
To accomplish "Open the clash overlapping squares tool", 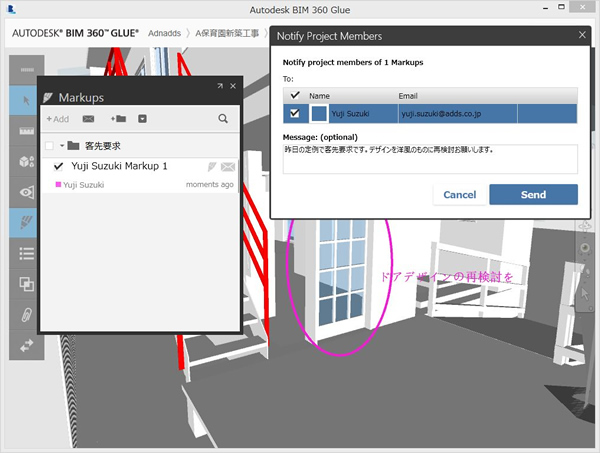I will coord(26,284).
